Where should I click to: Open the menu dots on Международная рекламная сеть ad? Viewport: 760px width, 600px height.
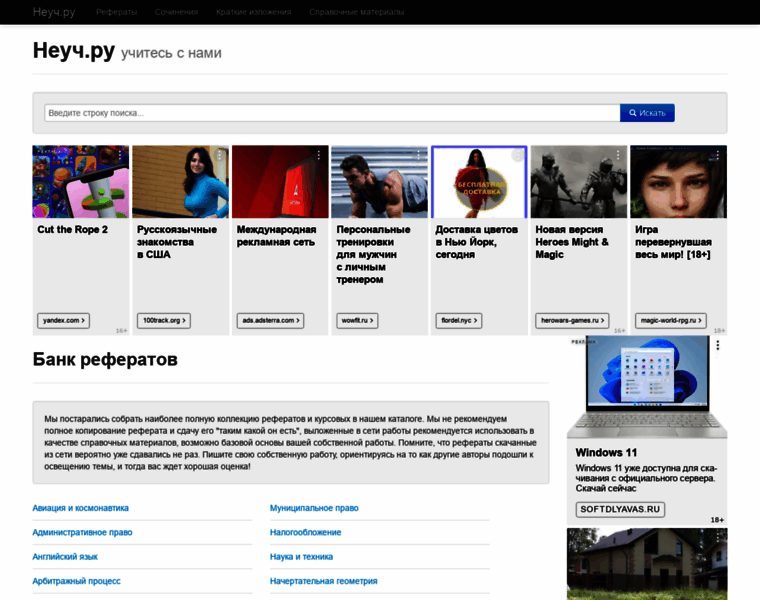click(319, 155)
